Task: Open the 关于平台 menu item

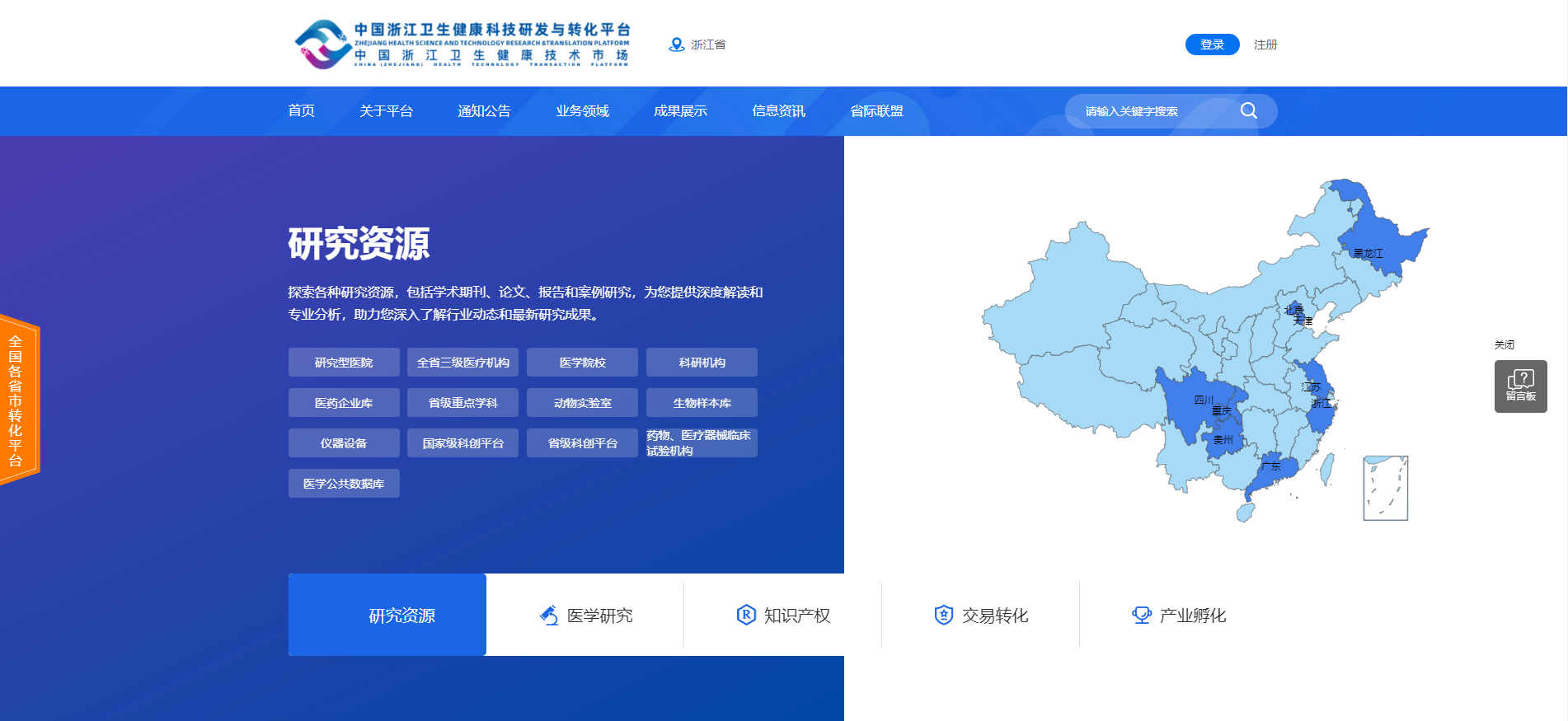Action: click(x=386, y=111)
